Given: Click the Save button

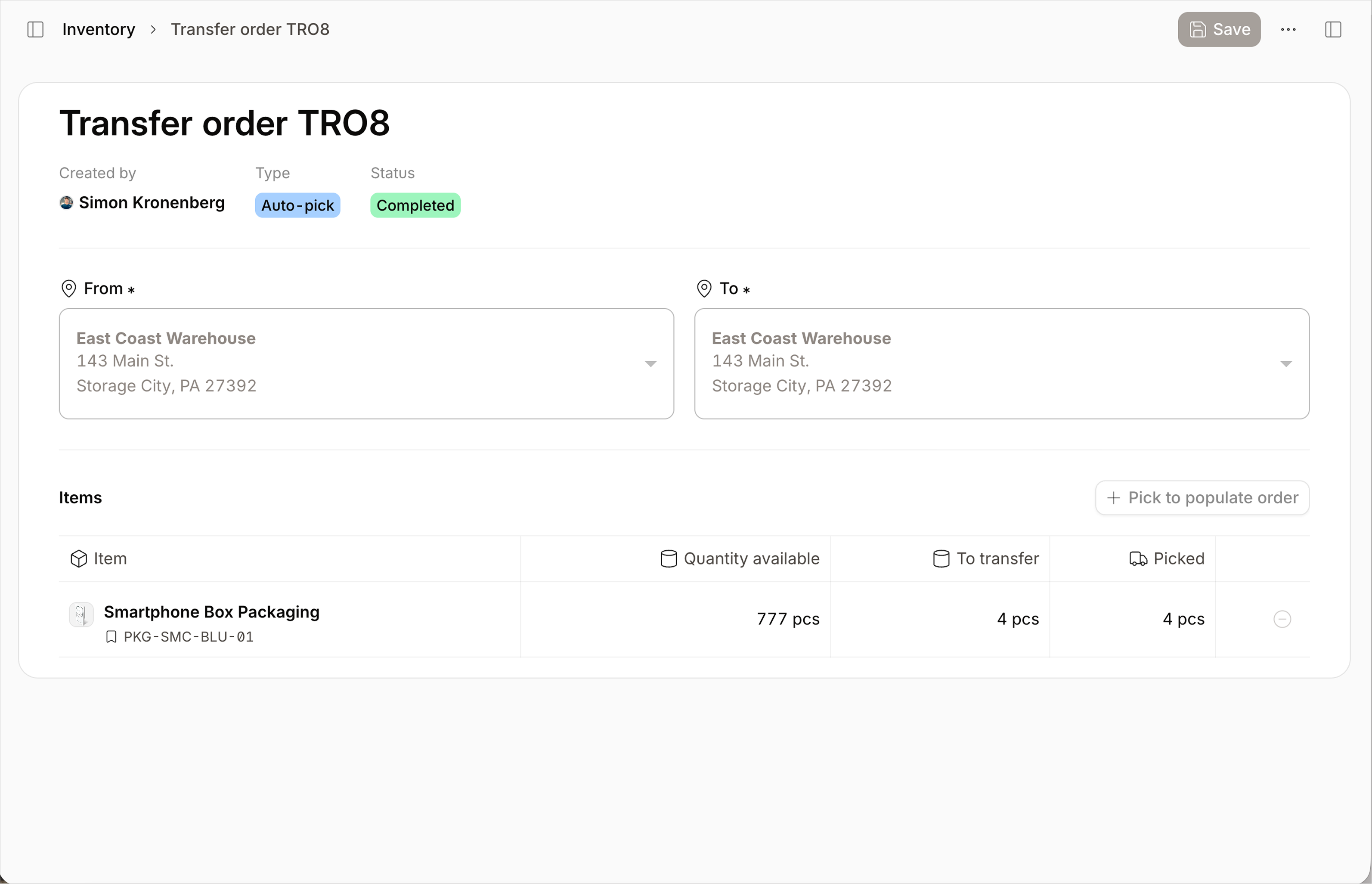Looking at the screenshot, I should click(1219, 29).
